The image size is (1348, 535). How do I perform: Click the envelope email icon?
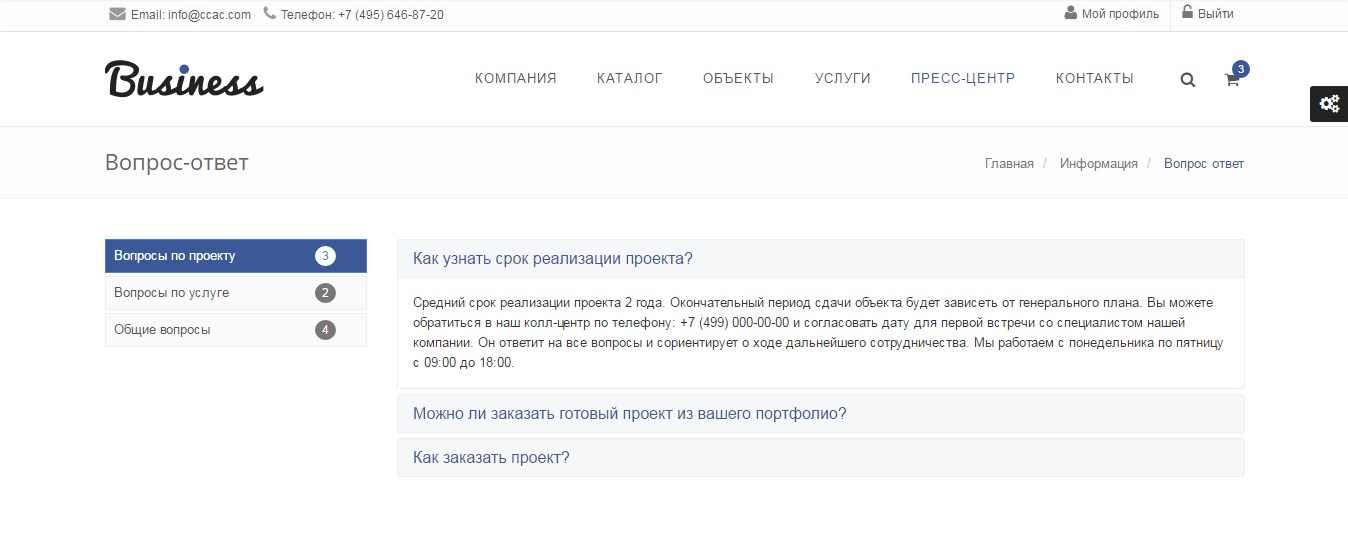point(117,14)
